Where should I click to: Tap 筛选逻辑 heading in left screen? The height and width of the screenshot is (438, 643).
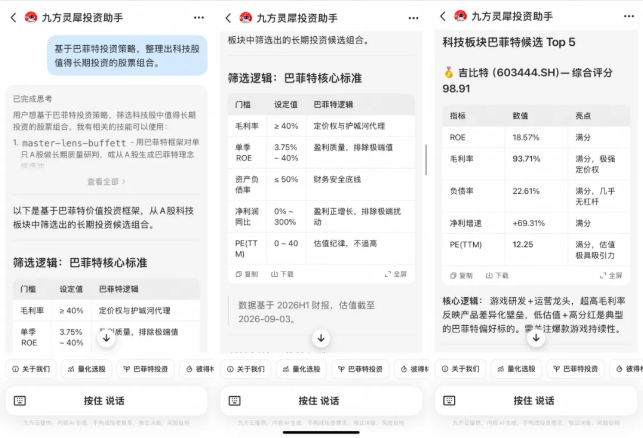tap(80, 263)
